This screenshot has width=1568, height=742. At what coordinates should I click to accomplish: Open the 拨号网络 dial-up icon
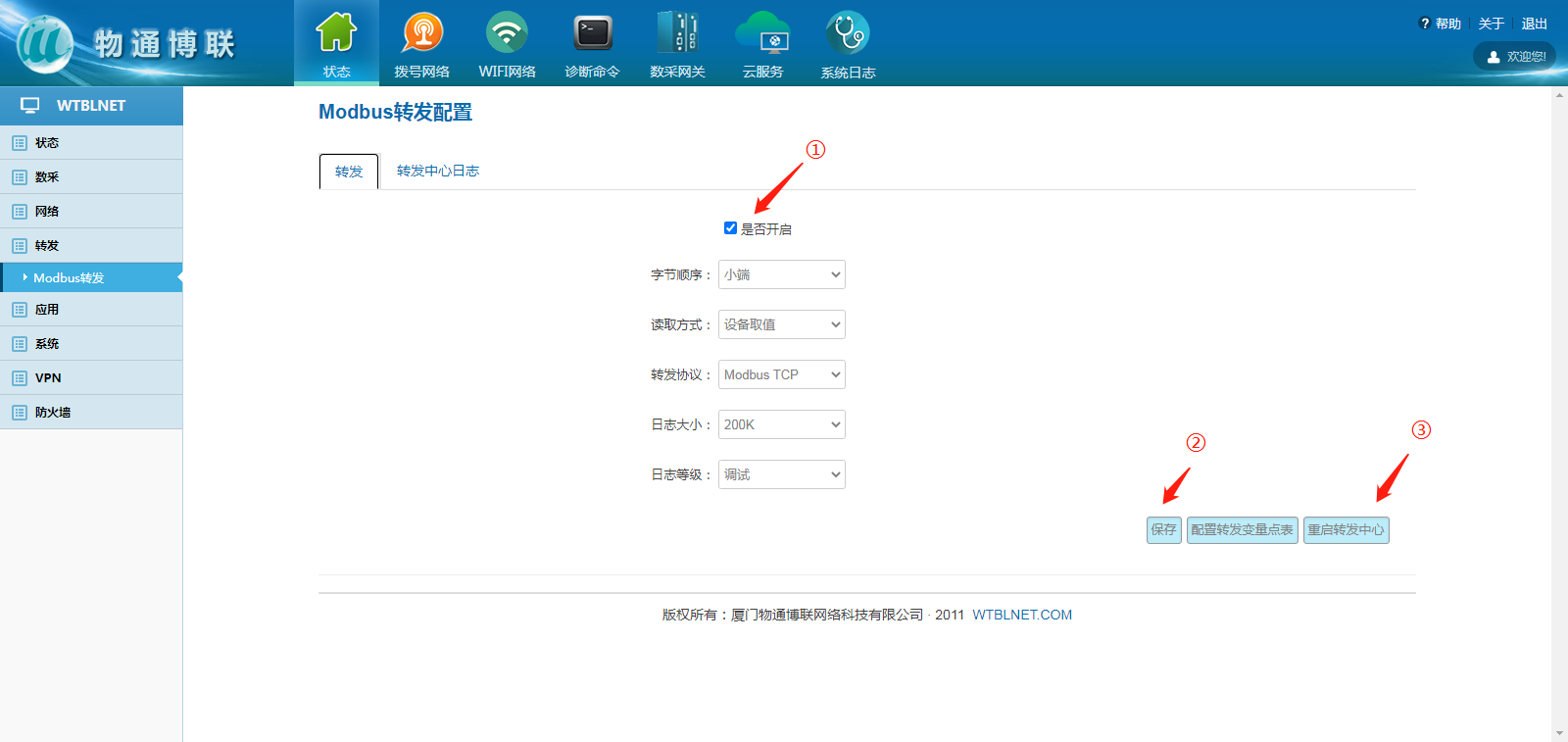tap(421, 33)
